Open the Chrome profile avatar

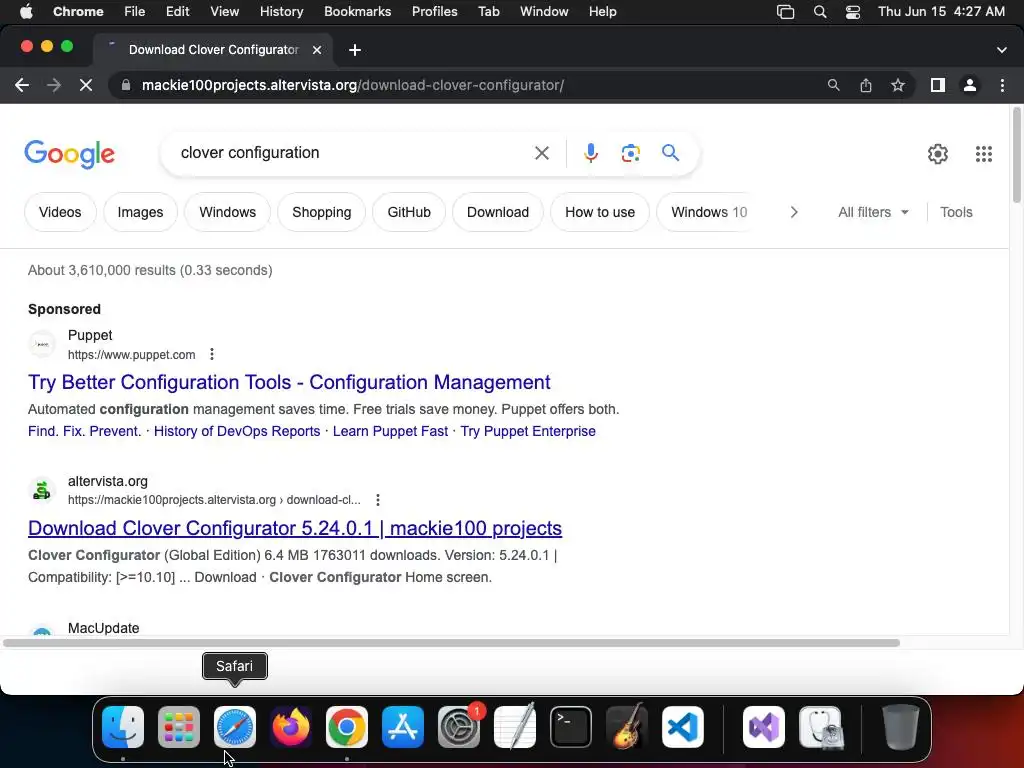(x=970, y=85)
